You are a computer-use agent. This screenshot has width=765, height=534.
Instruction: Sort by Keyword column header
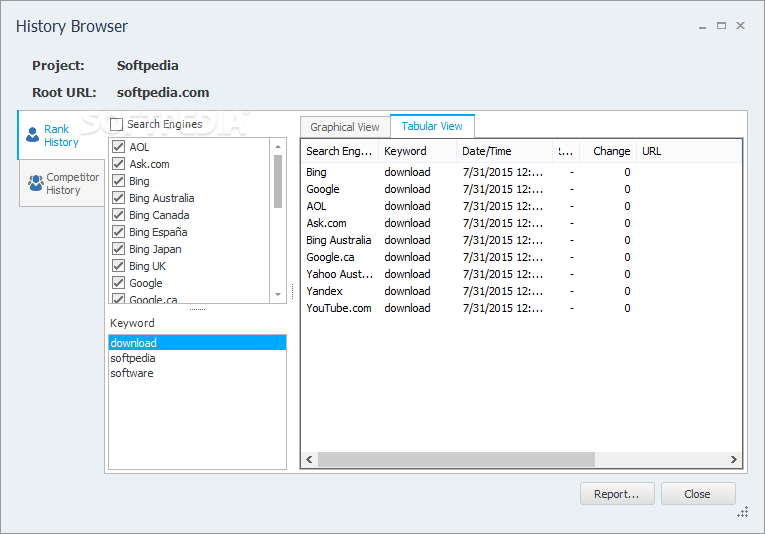tap(418, 151)
